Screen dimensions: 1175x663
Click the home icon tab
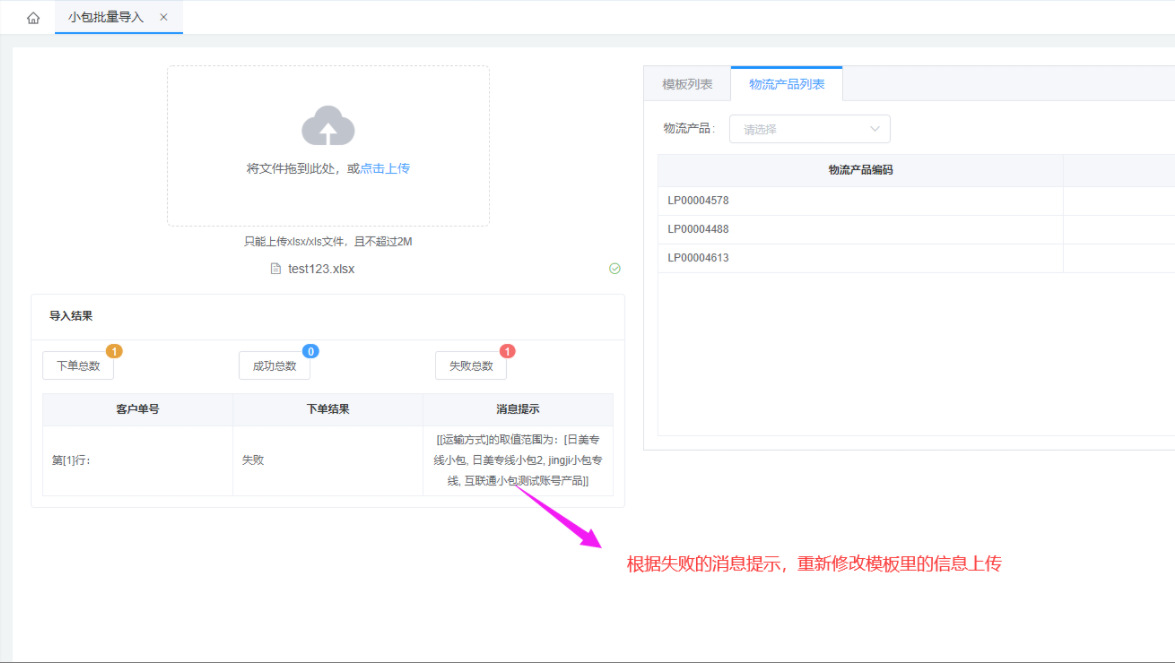coord(33,18)
